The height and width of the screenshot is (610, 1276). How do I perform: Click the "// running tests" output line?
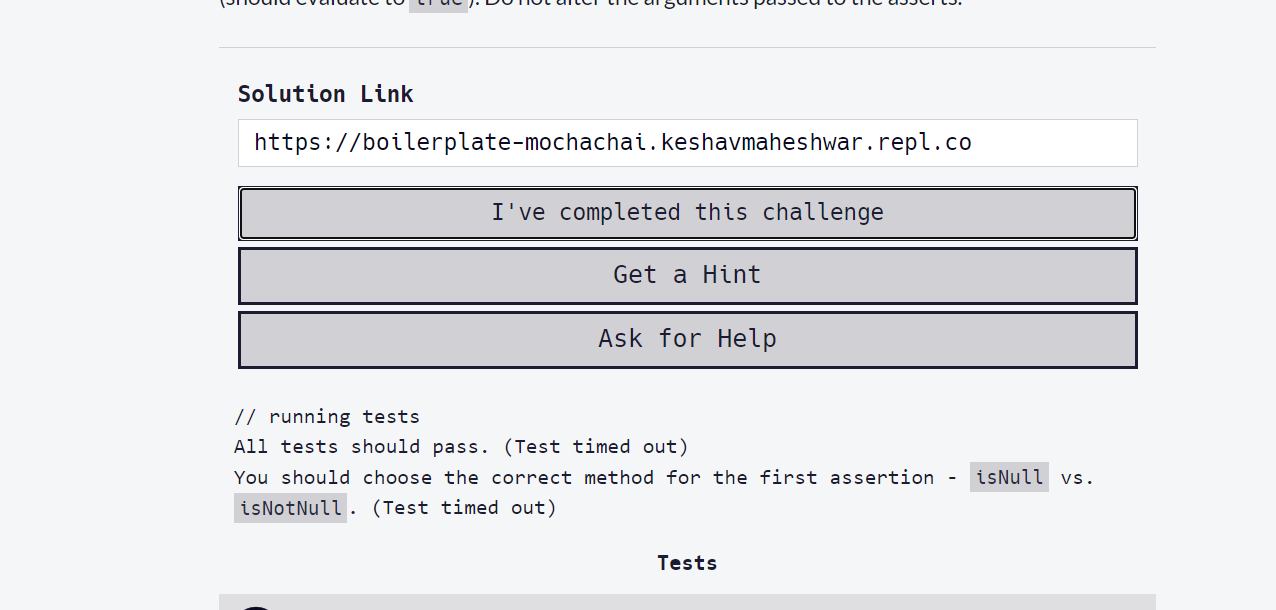(327, 416)
